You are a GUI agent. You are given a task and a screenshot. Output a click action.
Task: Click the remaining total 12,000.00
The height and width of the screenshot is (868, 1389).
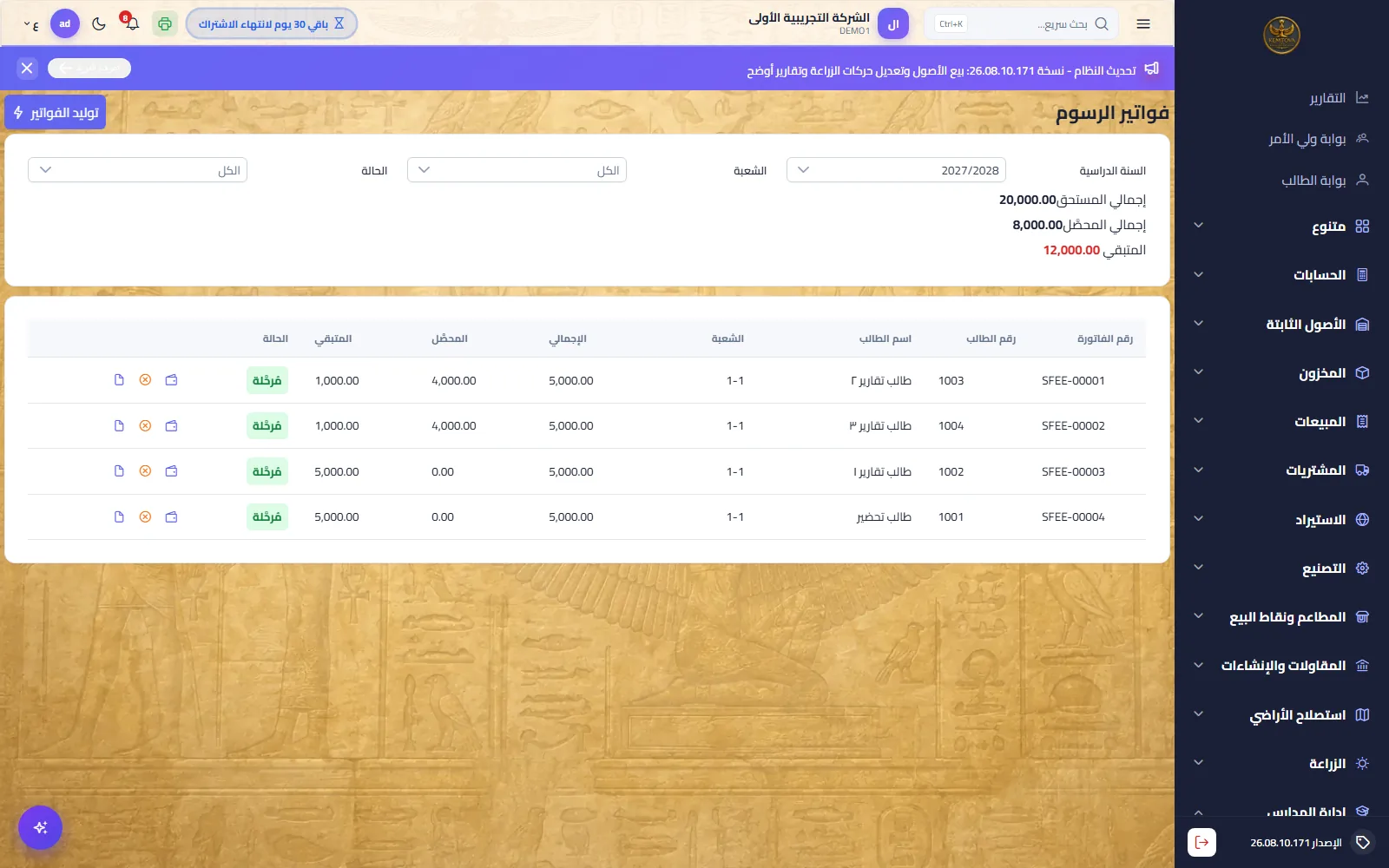click(x=1071, y=250)
